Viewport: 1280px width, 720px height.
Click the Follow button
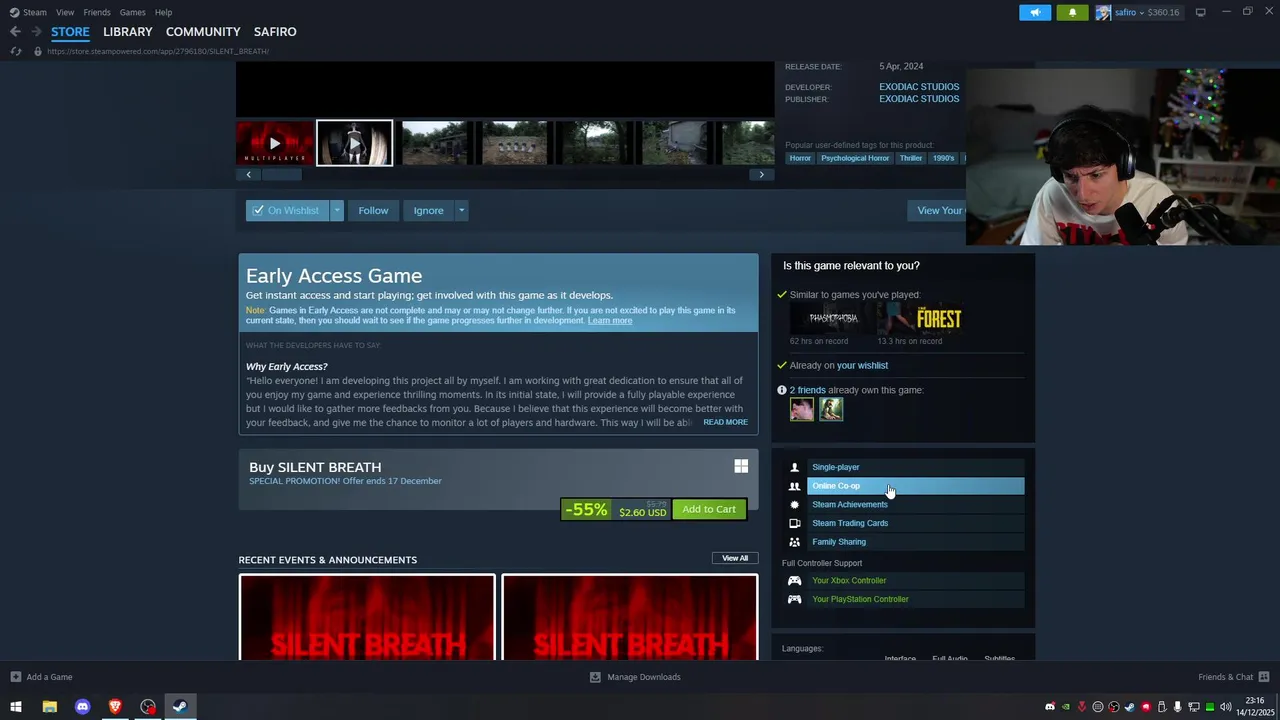(x=373, y=210)
